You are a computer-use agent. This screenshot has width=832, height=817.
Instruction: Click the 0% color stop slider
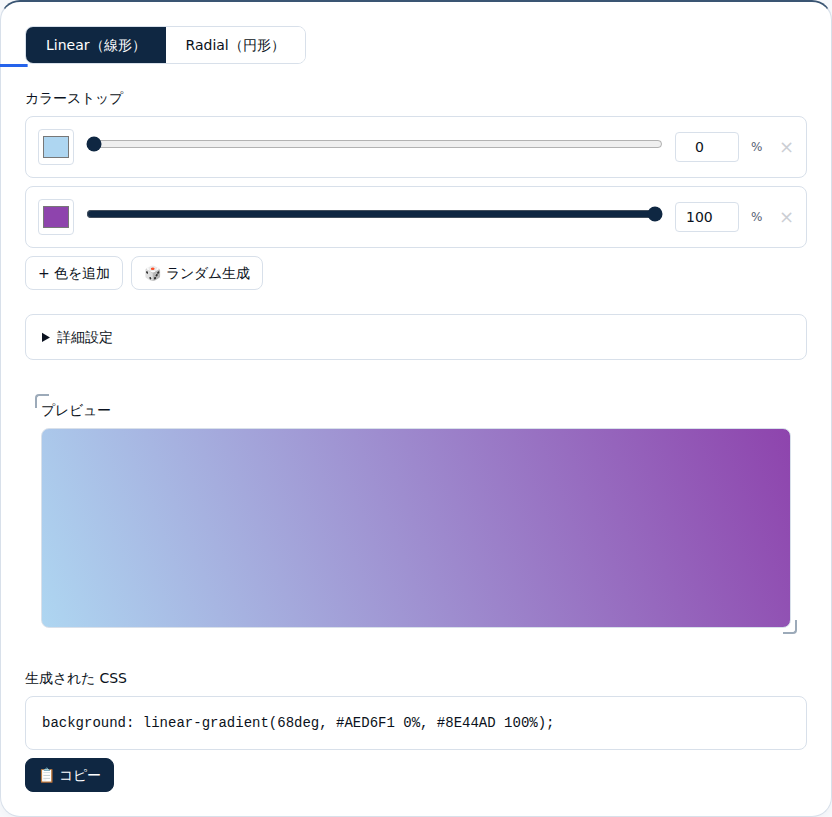click(374, 144)
